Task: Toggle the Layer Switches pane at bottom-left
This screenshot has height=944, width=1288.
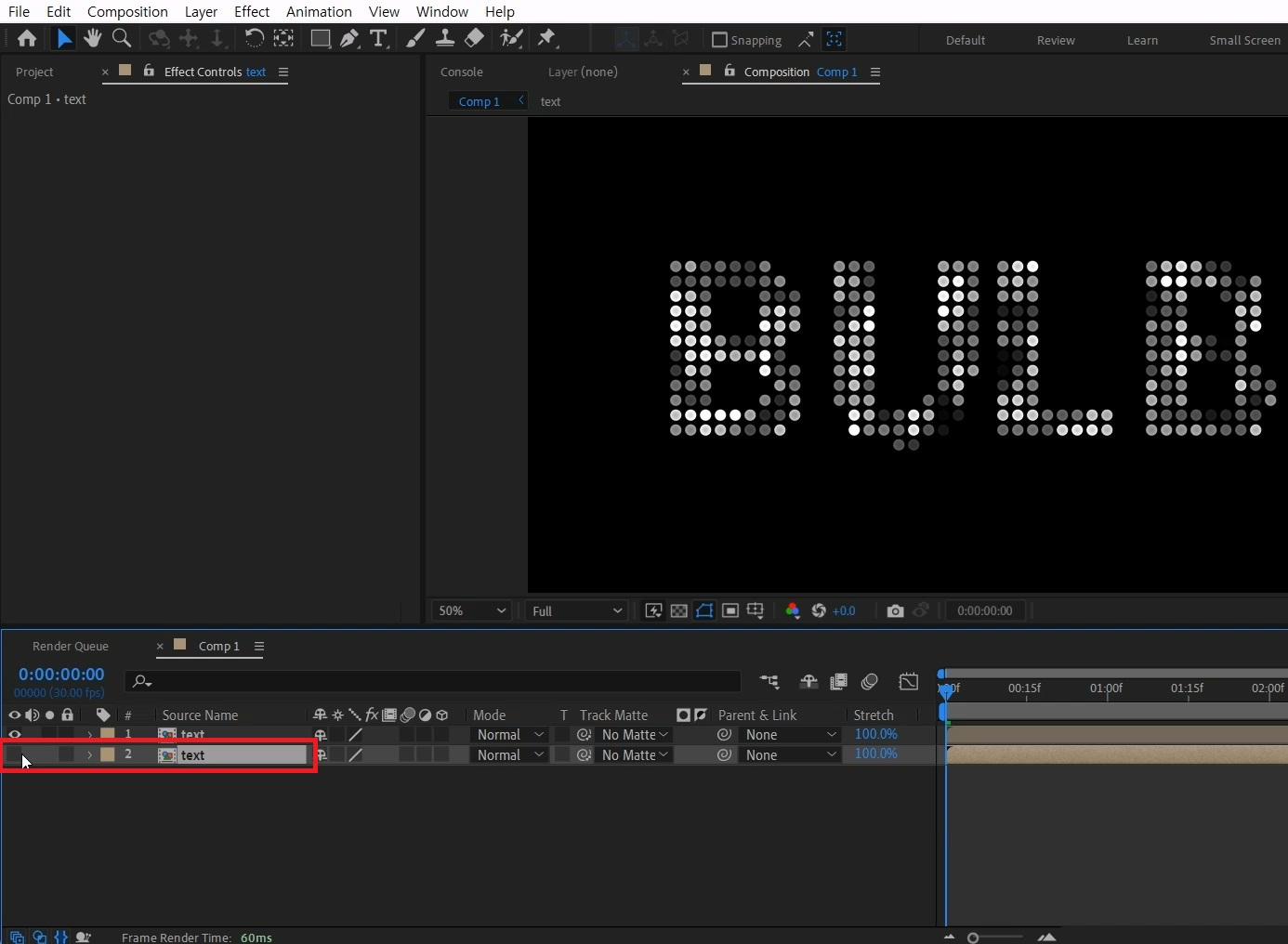Action: 17,937
